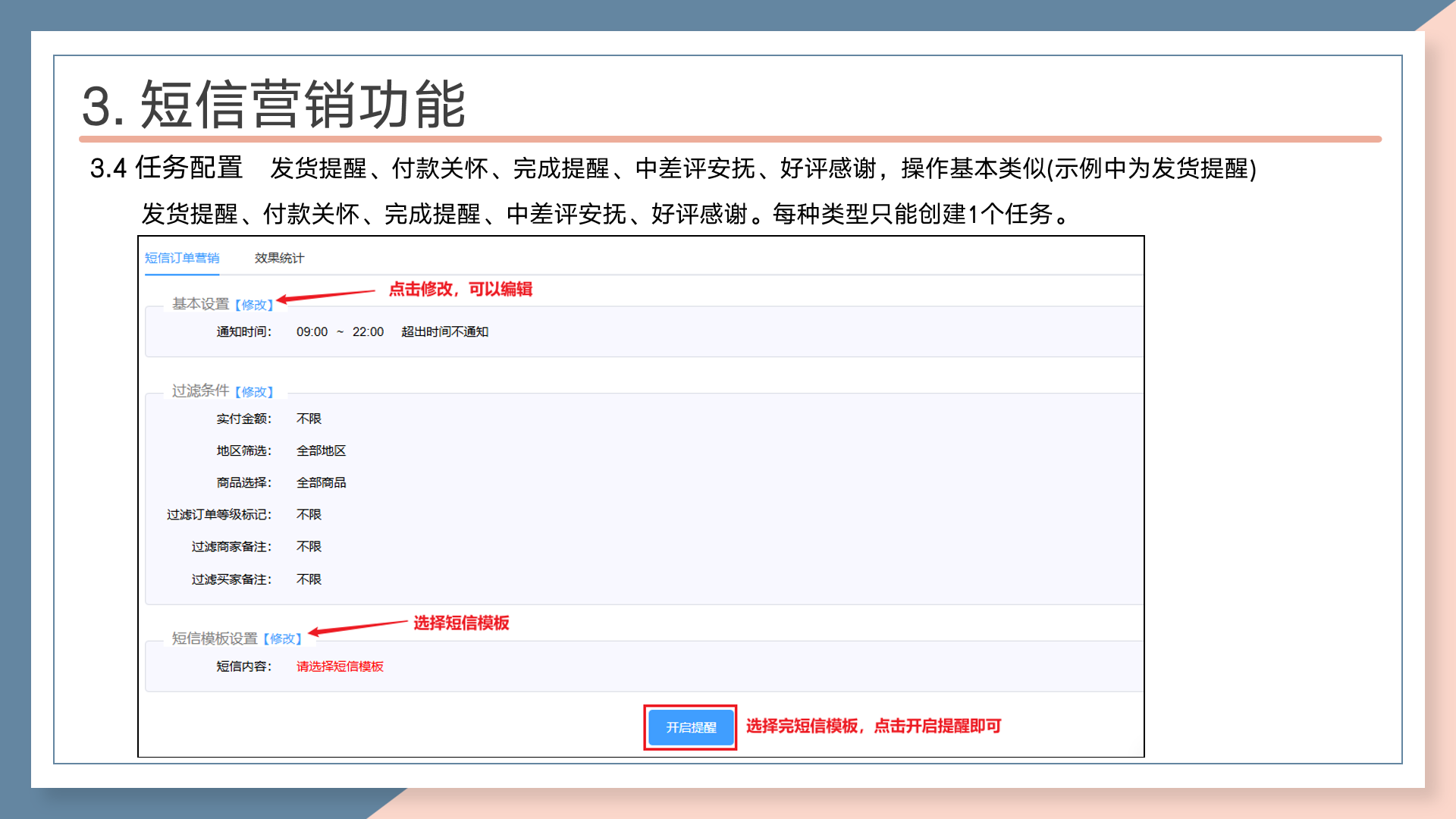Open the 效果统计 tab
1456x819 pixels.
[279, 258]
